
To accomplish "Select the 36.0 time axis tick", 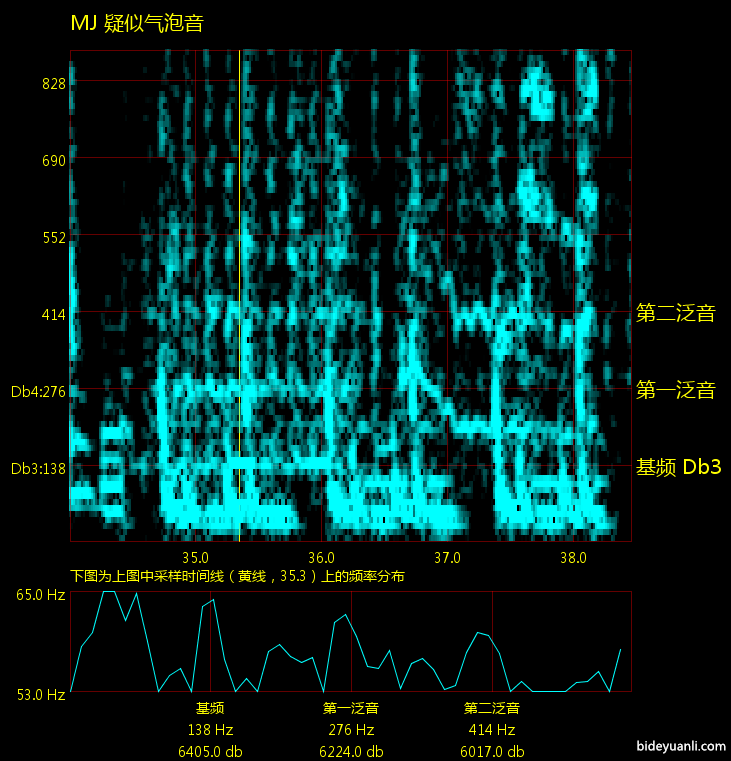I will pyautogui.click(x=321, y=557).
